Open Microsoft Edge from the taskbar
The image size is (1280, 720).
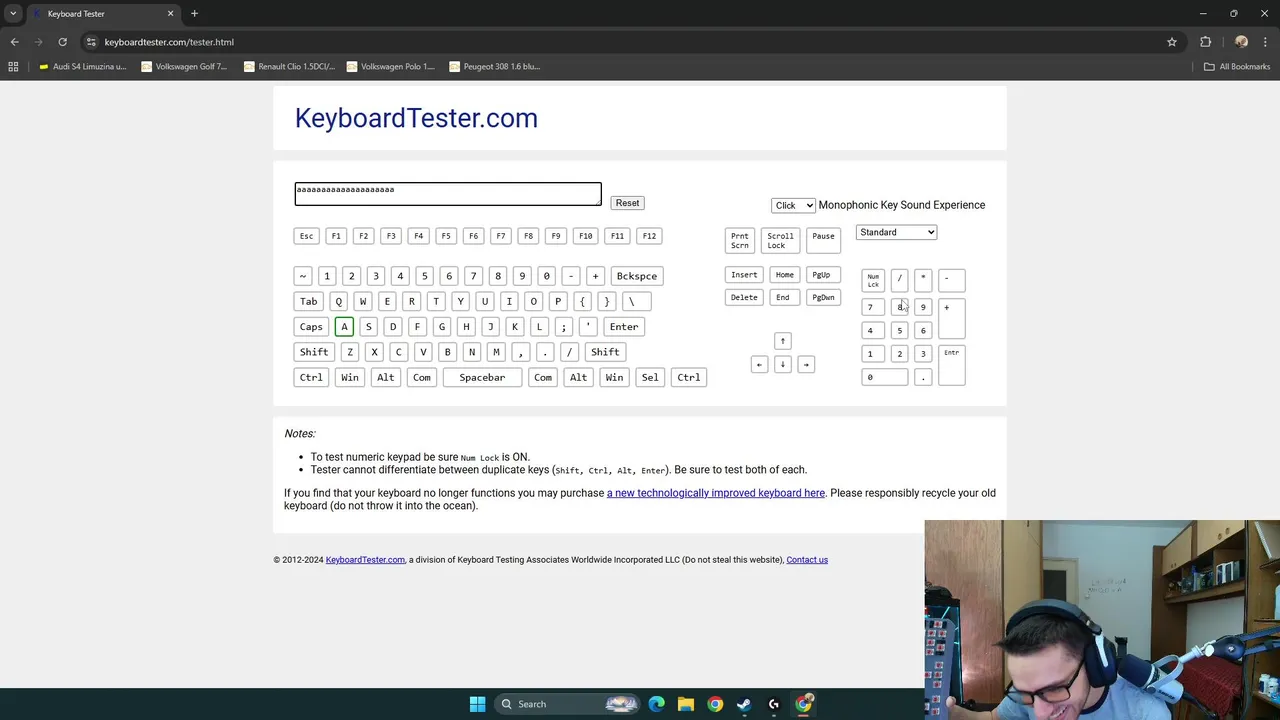pos(656,704)
